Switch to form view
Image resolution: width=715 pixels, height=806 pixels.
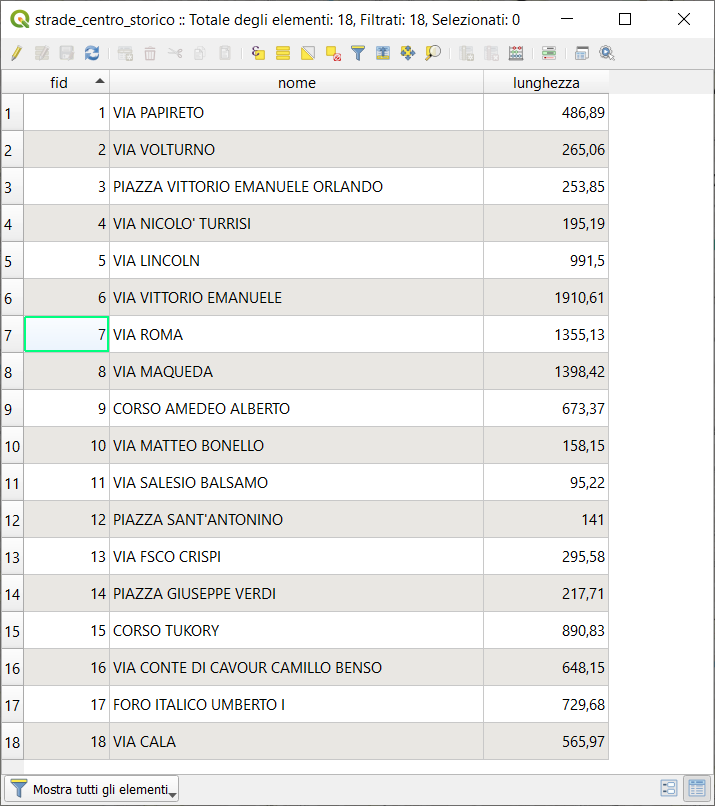tap(669, 788)
